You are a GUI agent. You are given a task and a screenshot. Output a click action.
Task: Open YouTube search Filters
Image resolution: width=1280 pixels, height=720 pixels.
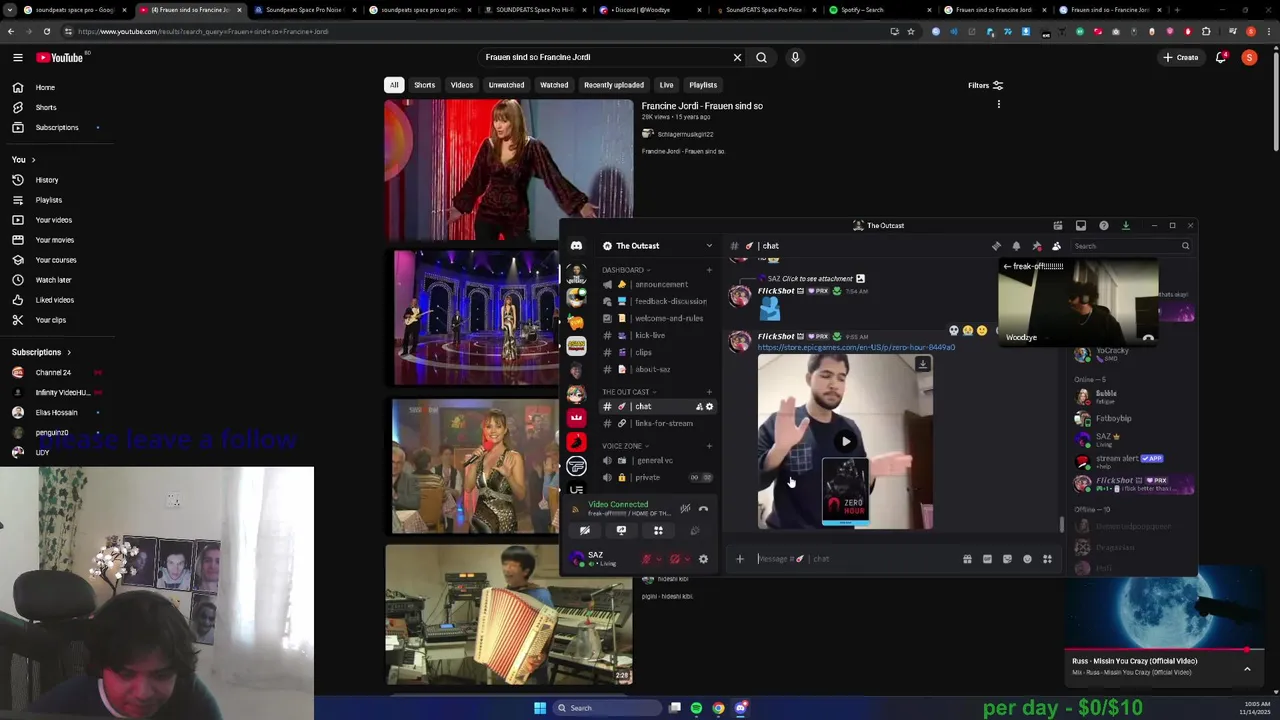(985, 85)
